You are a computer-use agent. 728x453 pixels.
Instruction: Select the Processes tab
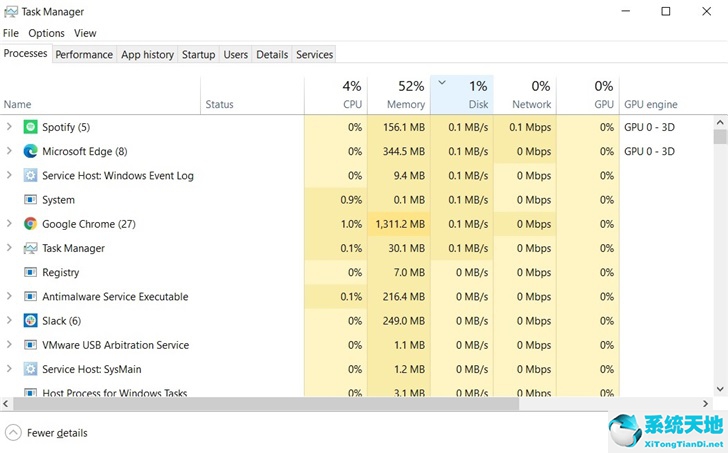[26, 53]
